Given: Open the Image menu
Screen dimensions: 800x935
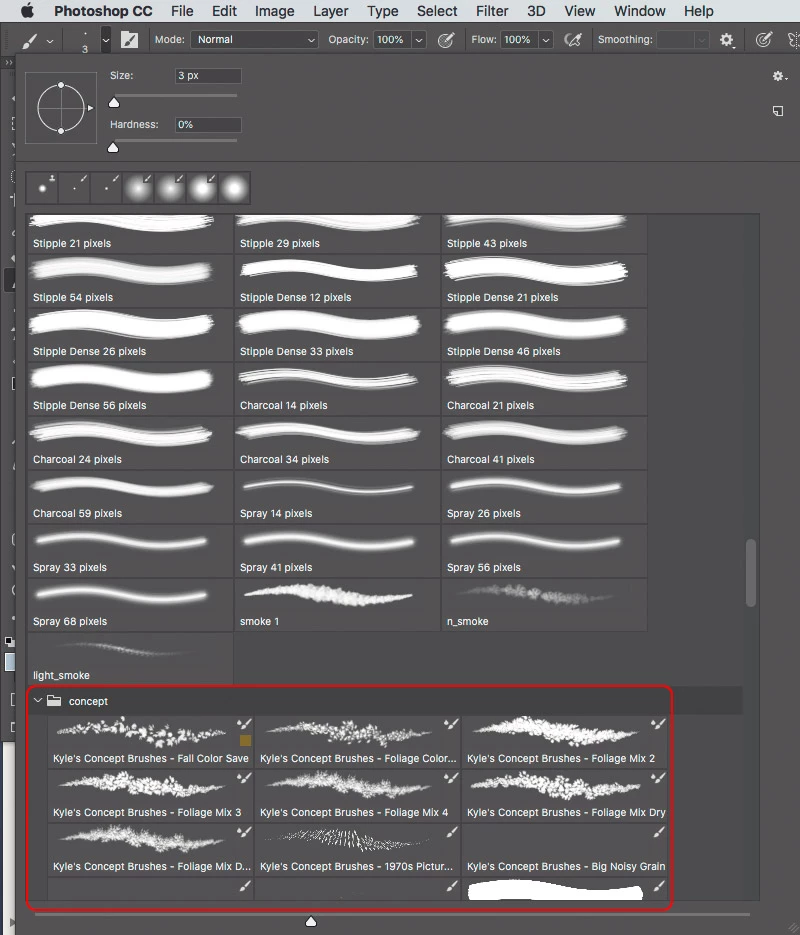Looking at the screenshot, I should (x=274, y=11).
